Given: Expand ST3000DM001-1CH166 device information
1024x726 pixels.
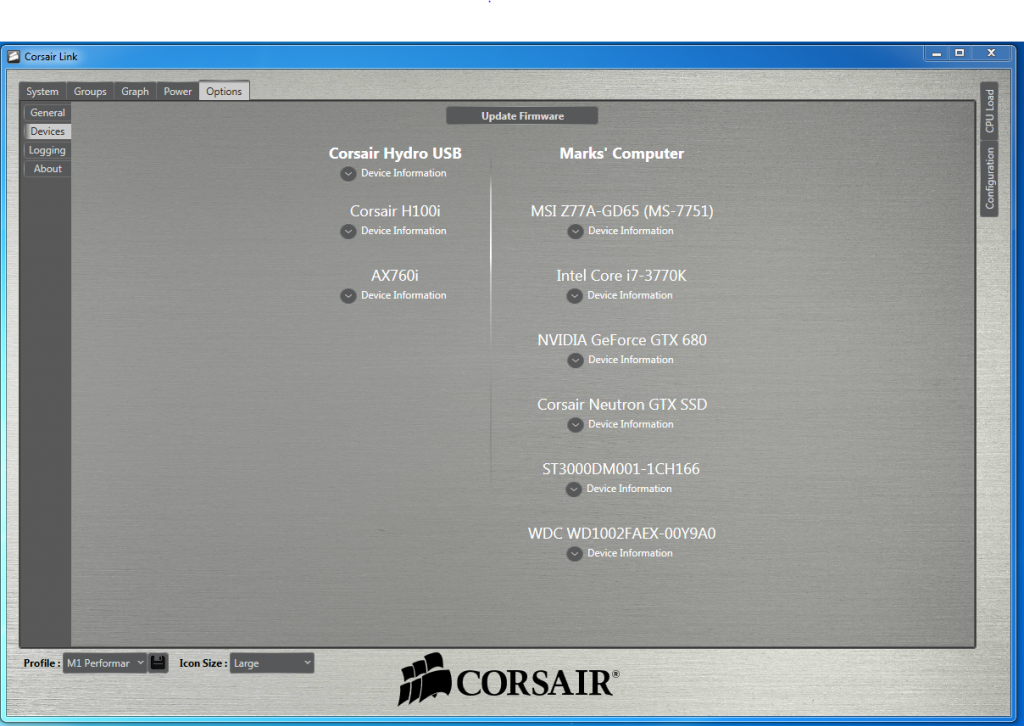Looking at the screenshot, I should click(573, 489).
